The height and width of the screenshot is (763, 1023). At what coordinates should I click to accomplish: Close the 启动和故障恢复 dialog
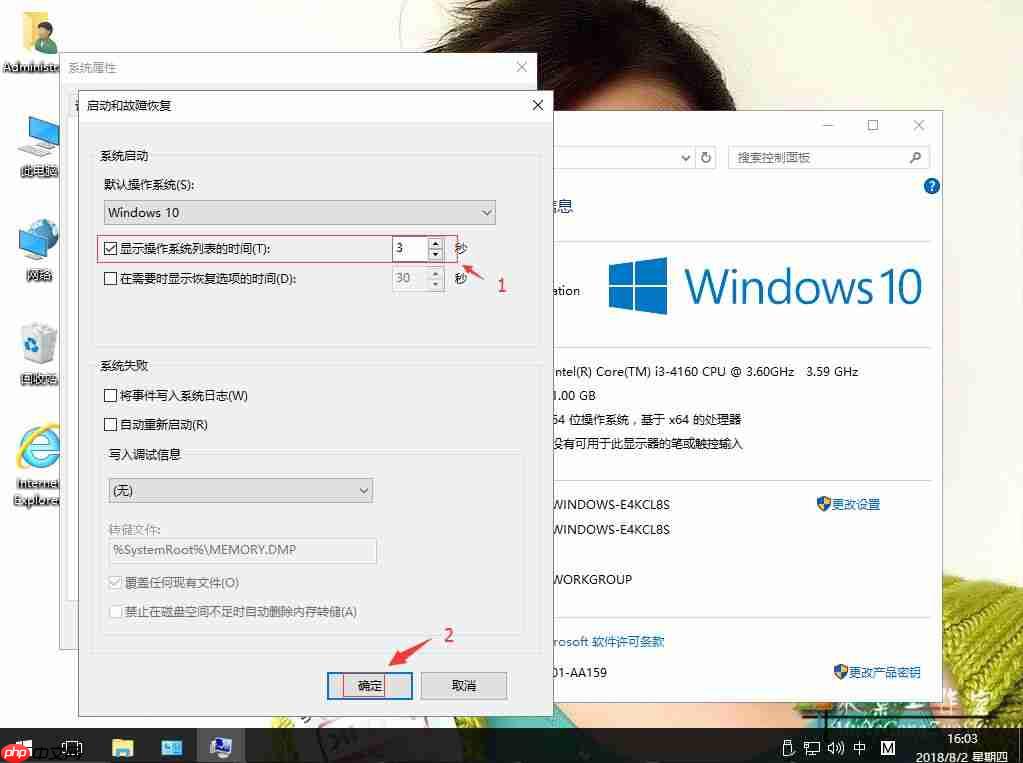click(538, 105)
